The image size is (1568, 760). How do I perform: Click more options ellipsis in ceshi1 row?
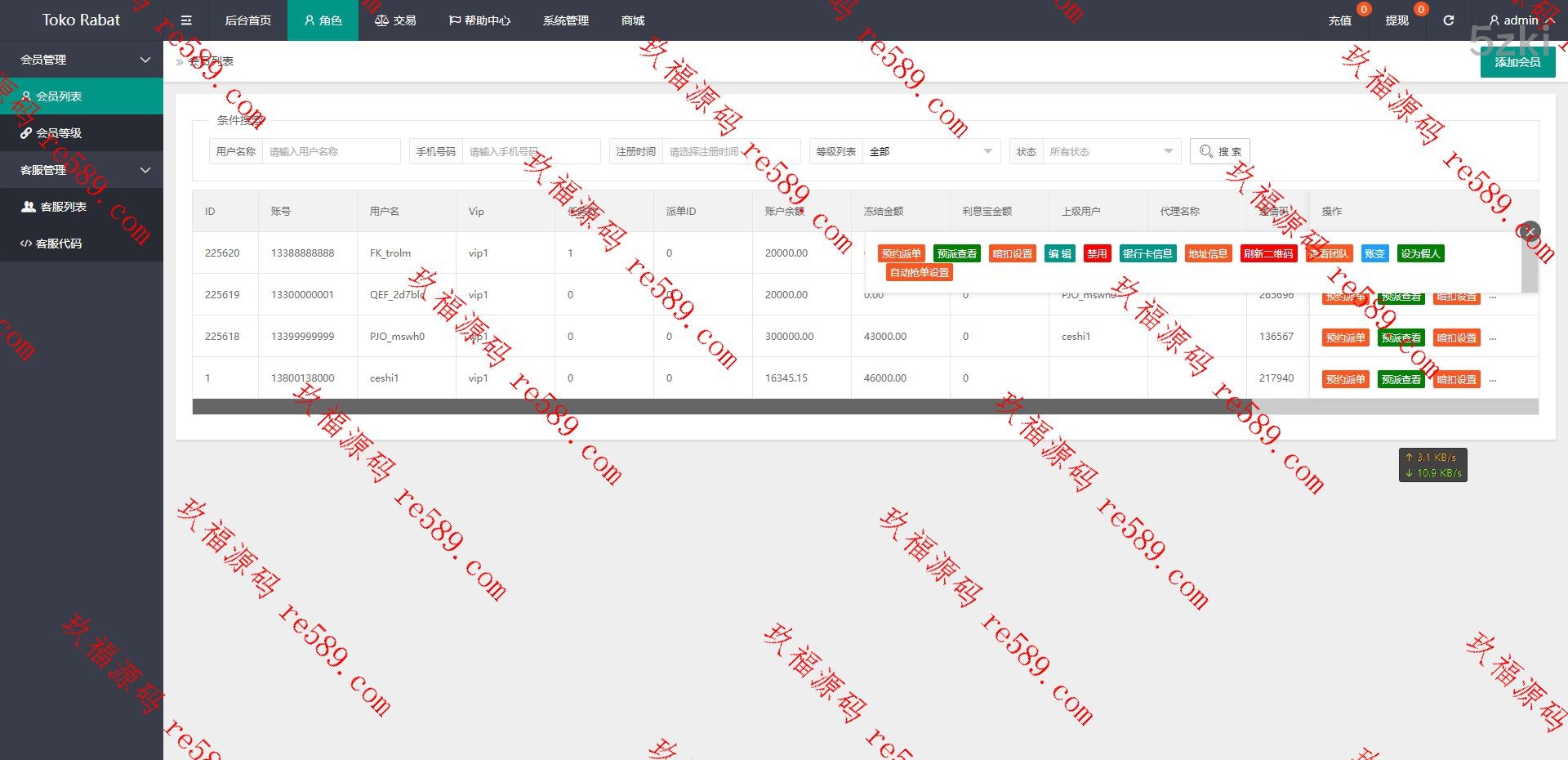pyautogui.click(x=1493, y=380)
